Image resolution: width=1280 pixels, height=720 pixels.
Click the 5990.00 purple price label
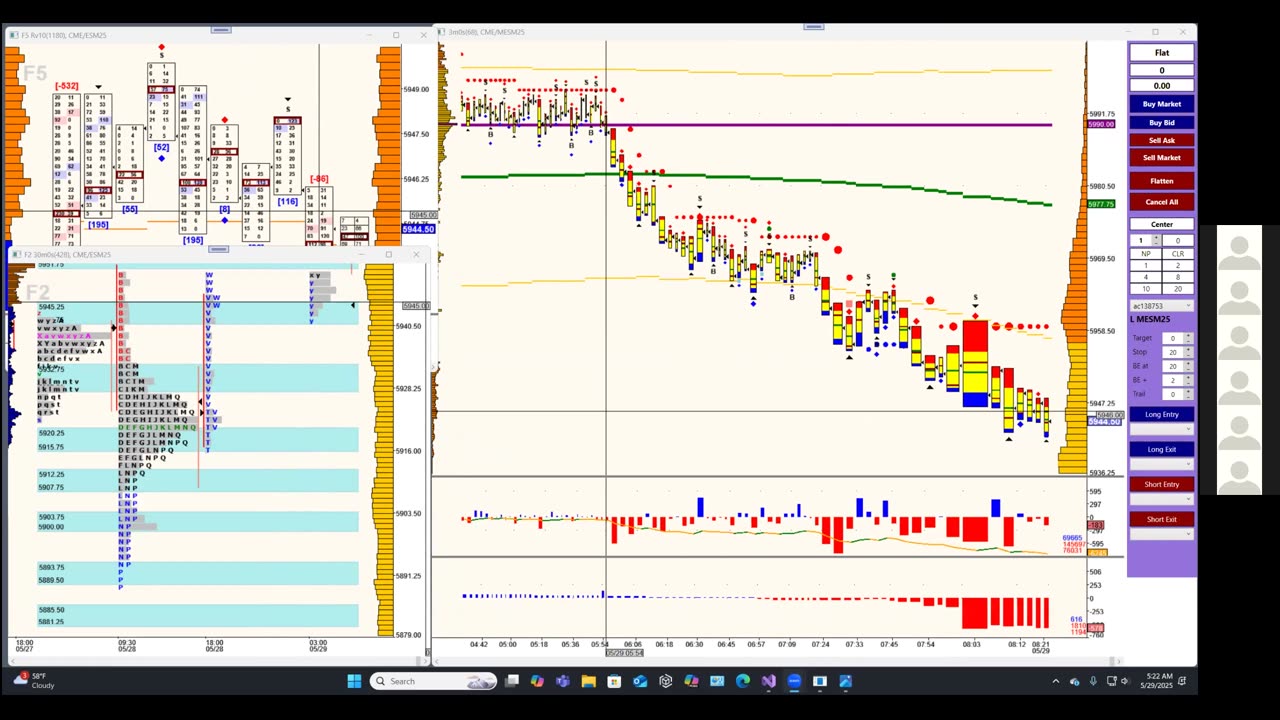[1101, 124]
